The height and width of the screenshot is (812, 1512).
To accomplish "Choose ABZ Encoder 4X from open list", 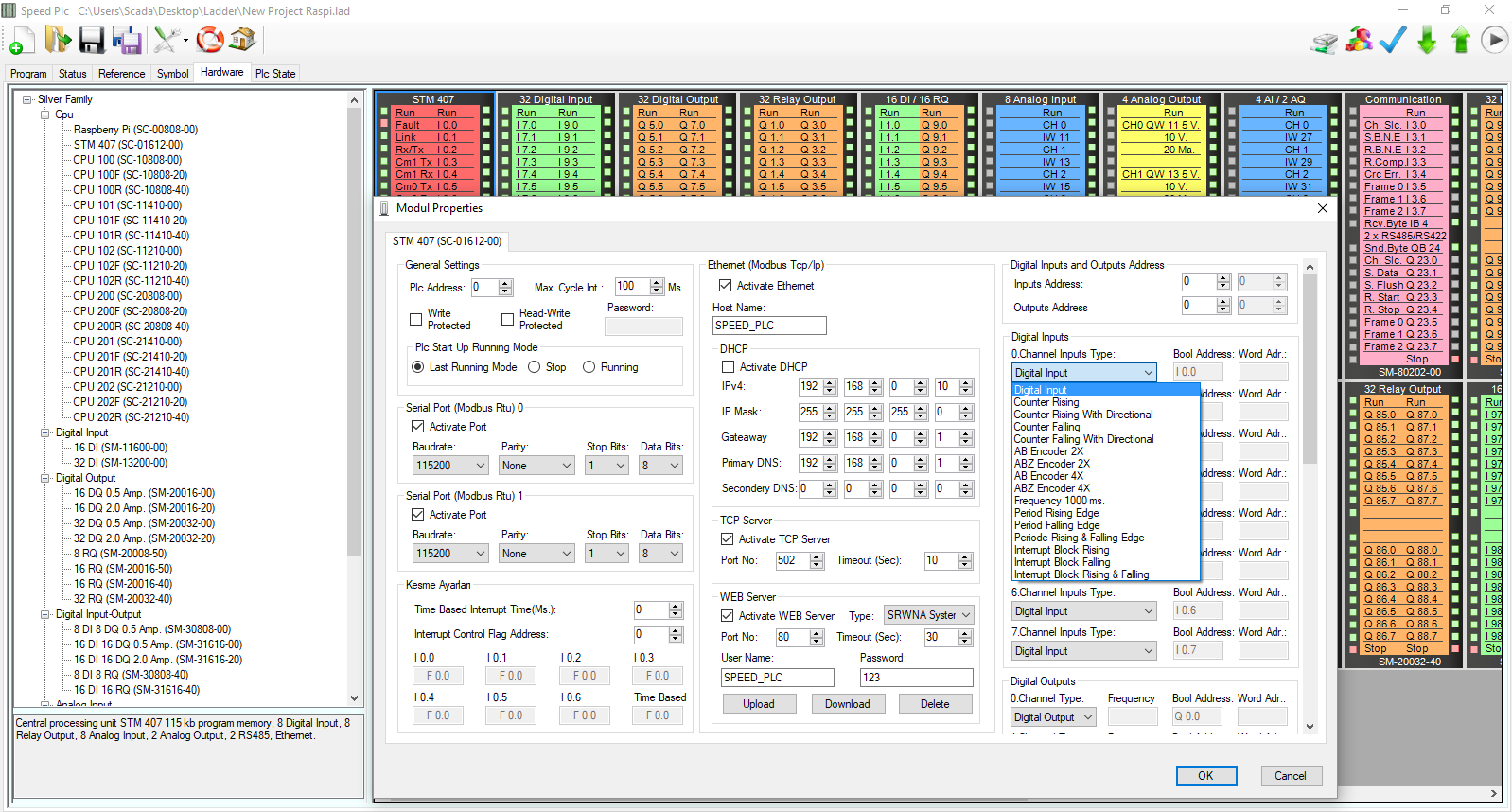I will 1051,488.
